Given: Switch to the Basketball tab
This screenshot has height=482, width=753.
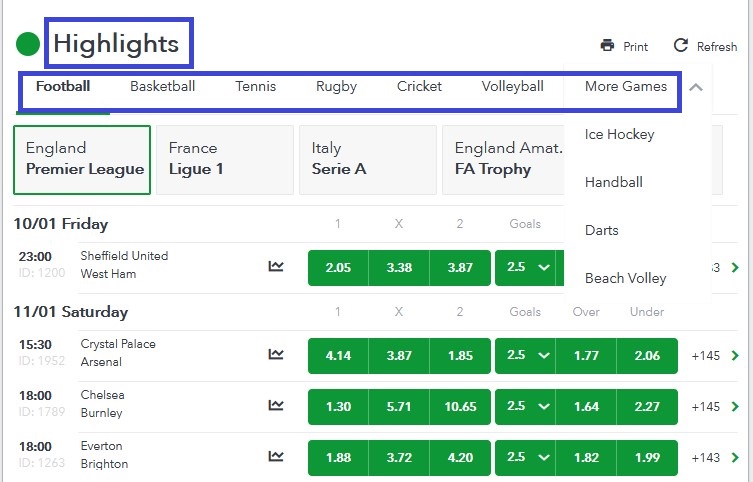Looking at the screenshot, I should pyautogui.click(x=162, y=86).
